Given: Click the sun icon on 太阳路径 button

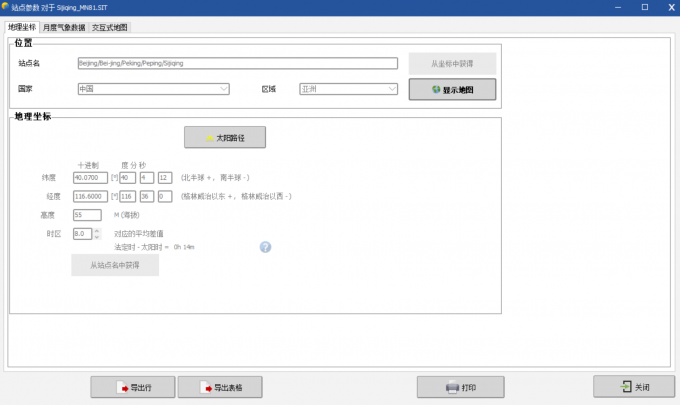Looking at the screenshot, I should [x=210, y=138].
